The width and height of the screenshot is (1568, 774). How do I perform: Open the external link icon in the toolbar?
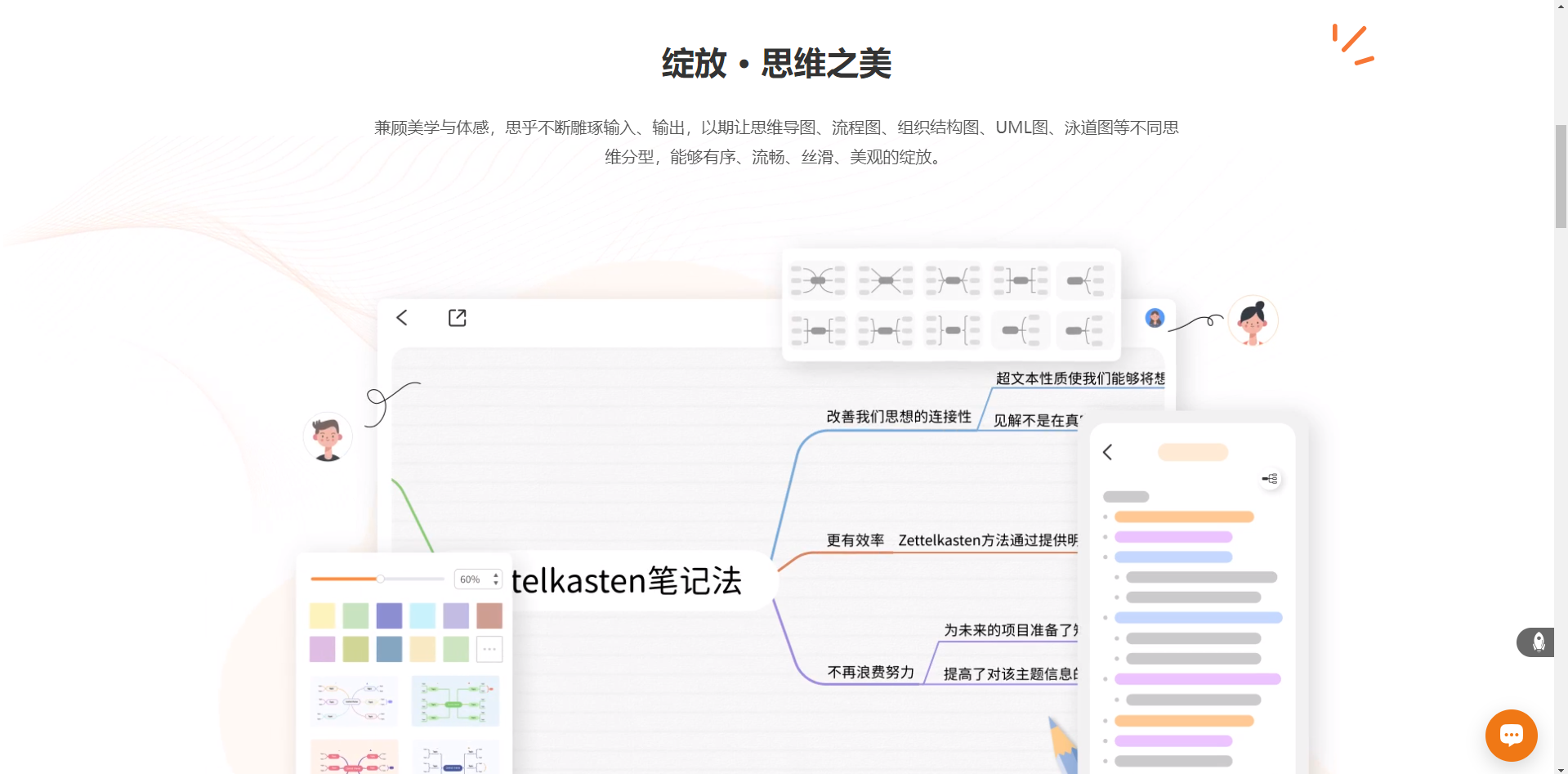click(x=457, y=317)
